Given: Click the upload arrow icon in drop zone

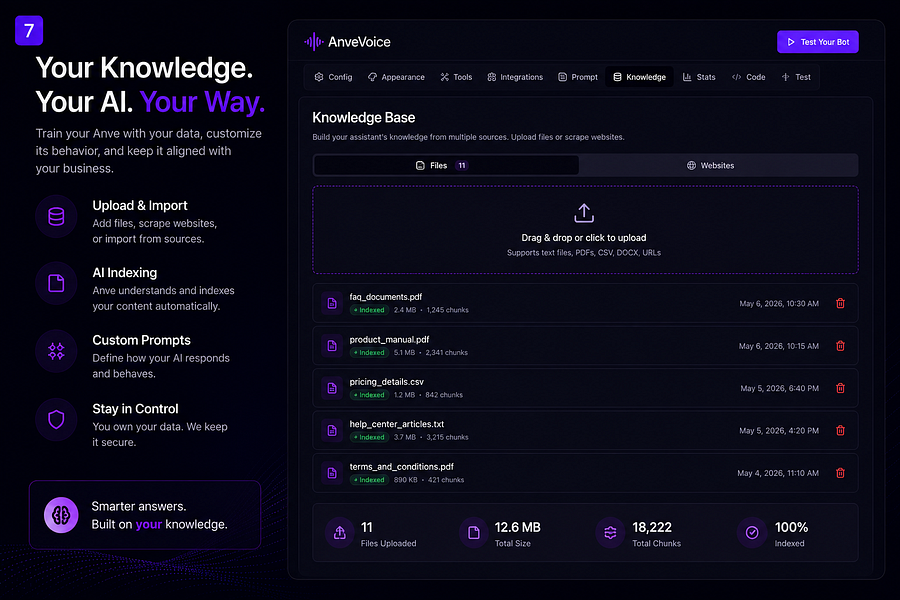Looking at the screenshot, I should click(584, 213).
